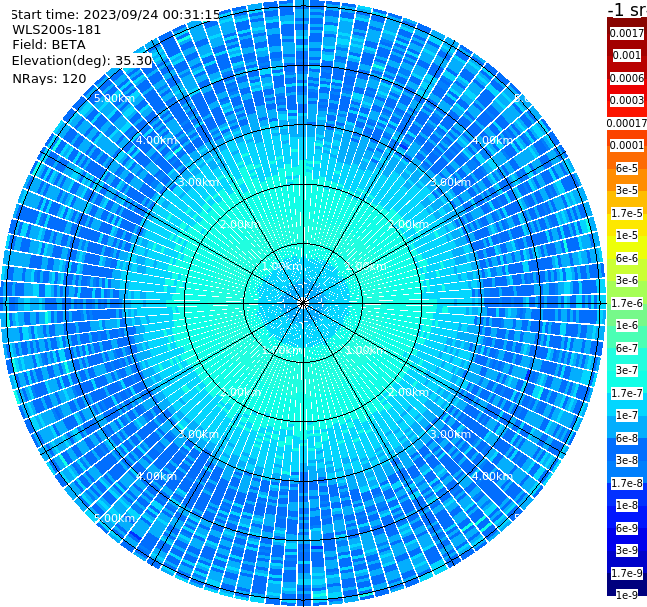The height and width of the screenshot is (607, 647).
Task: Select the 1.7e-7 colorbar tick label
Action: [627, 393]
